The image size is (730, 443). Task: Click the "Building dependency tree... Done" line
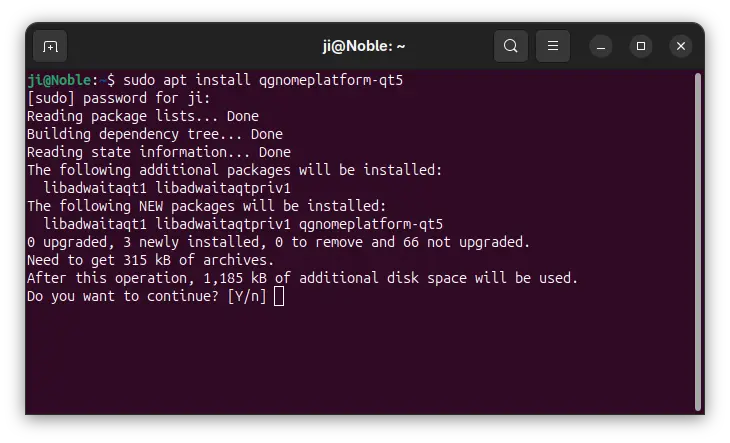click(x=155, y=134)
